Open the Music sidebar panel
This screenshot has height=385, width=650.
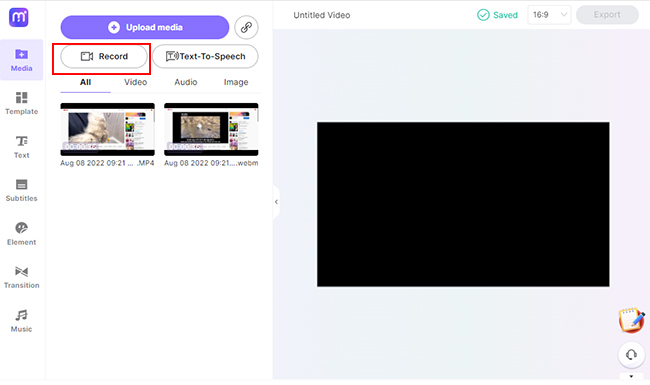[22, 321]
